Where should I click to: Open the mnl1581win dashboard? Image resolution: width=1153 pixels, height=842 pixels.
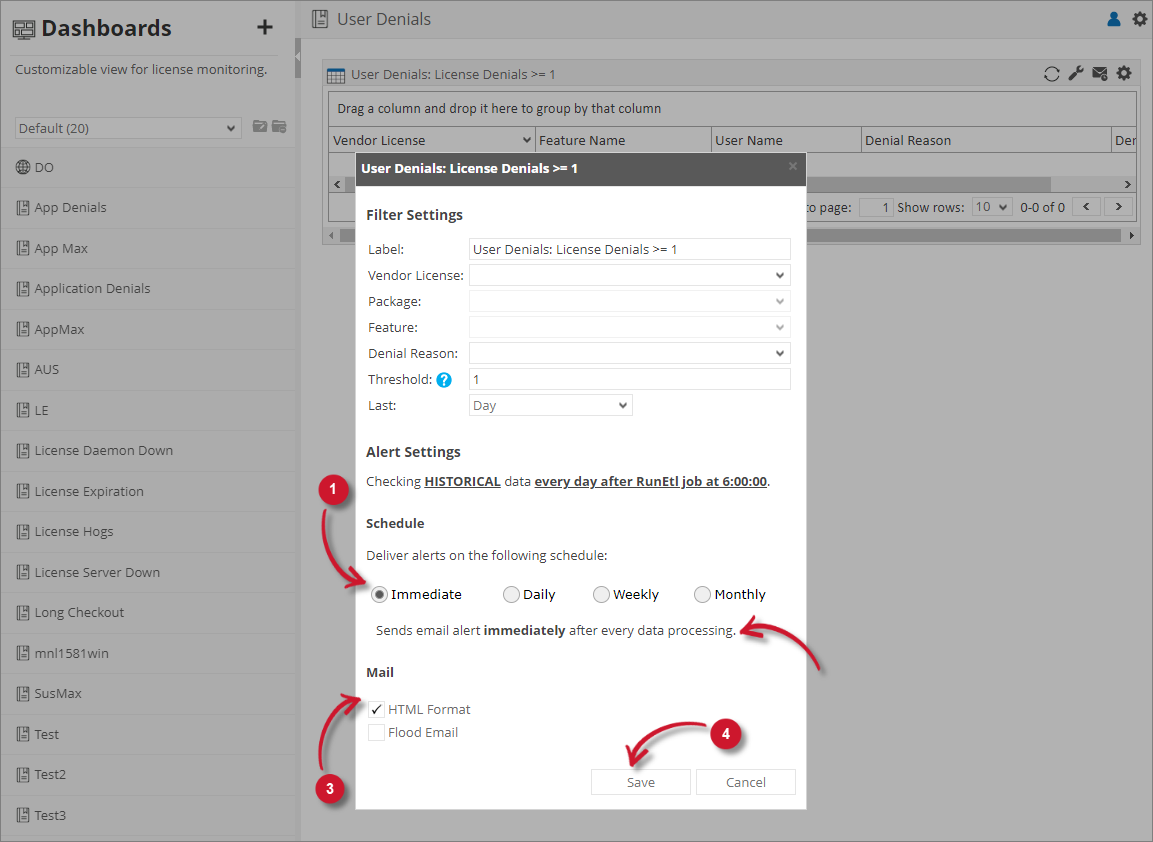[147, 653]
